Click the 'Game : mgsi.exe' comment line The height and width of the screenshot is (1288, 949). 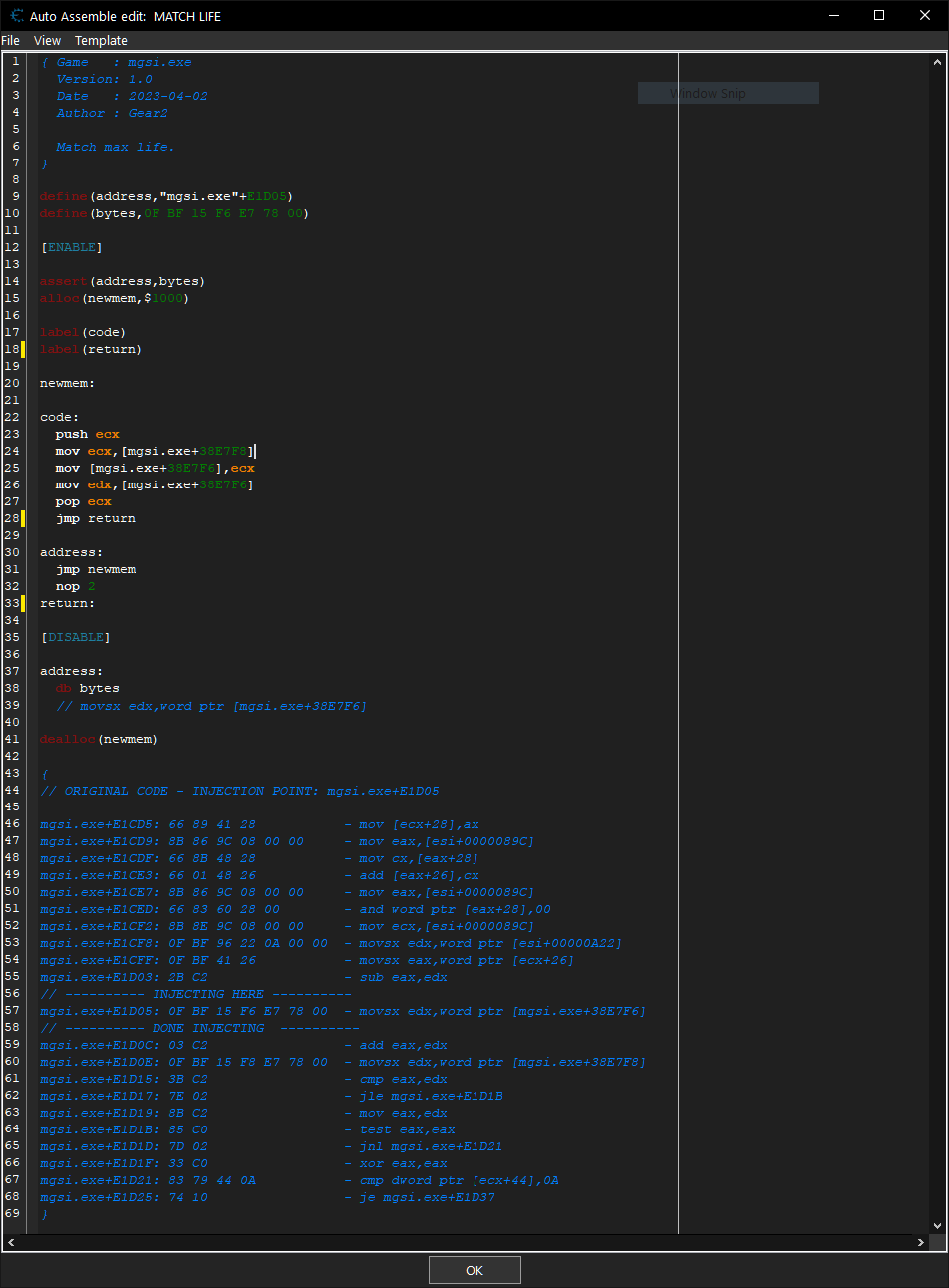point(116,62)
